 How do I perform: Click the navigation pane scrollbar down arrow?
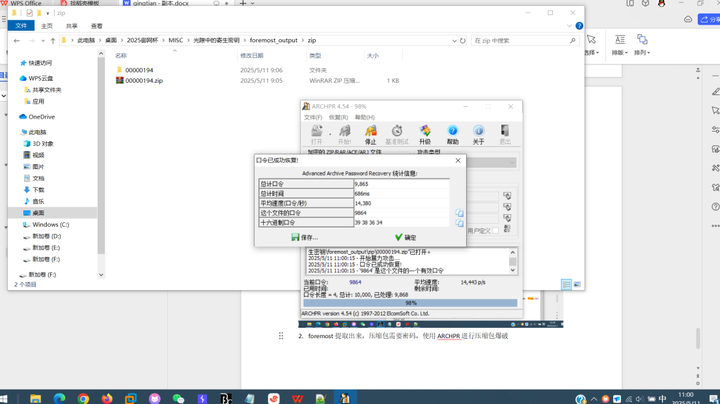tap(101, 275)
